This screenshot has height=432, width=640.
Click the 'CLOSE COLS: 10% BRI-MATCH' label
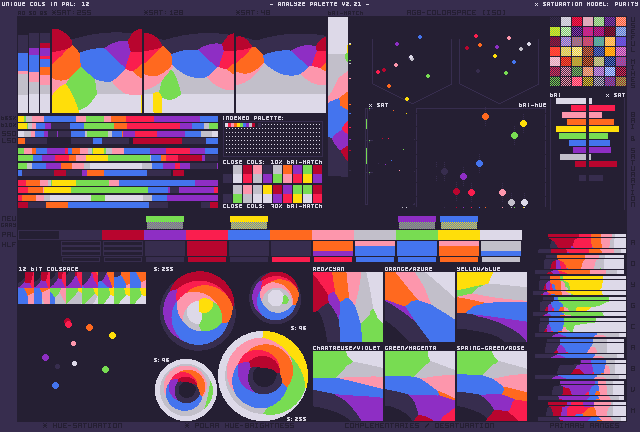[x=273, y=162]
